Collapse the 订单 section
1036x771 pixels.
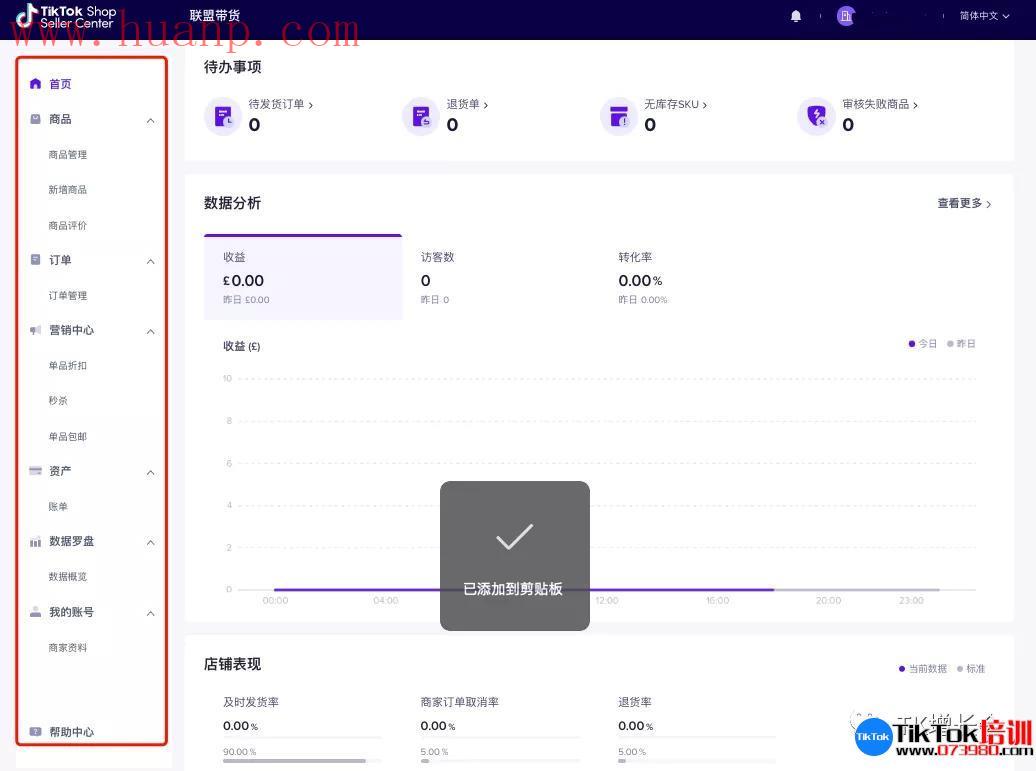tap(151, 261)
